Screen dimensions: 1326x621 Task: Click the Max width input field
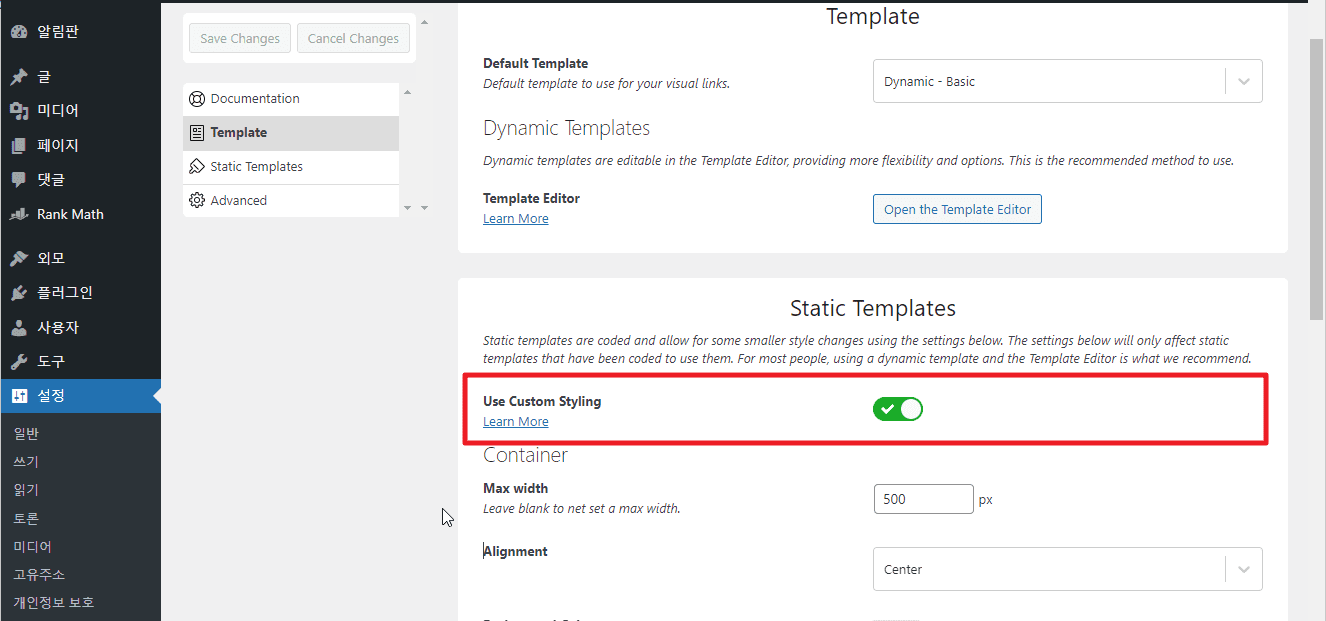(x=922, y=499)
